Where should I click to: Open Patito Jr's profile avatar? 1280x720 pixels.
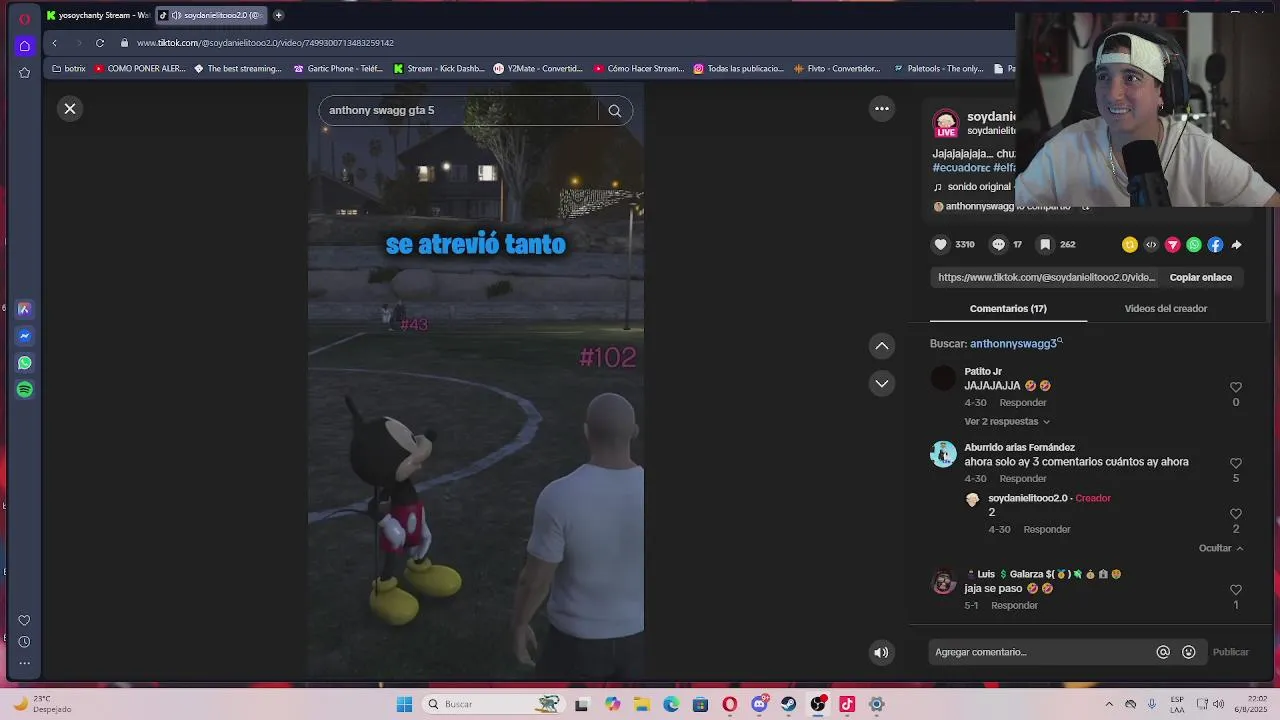pos(943,378)
